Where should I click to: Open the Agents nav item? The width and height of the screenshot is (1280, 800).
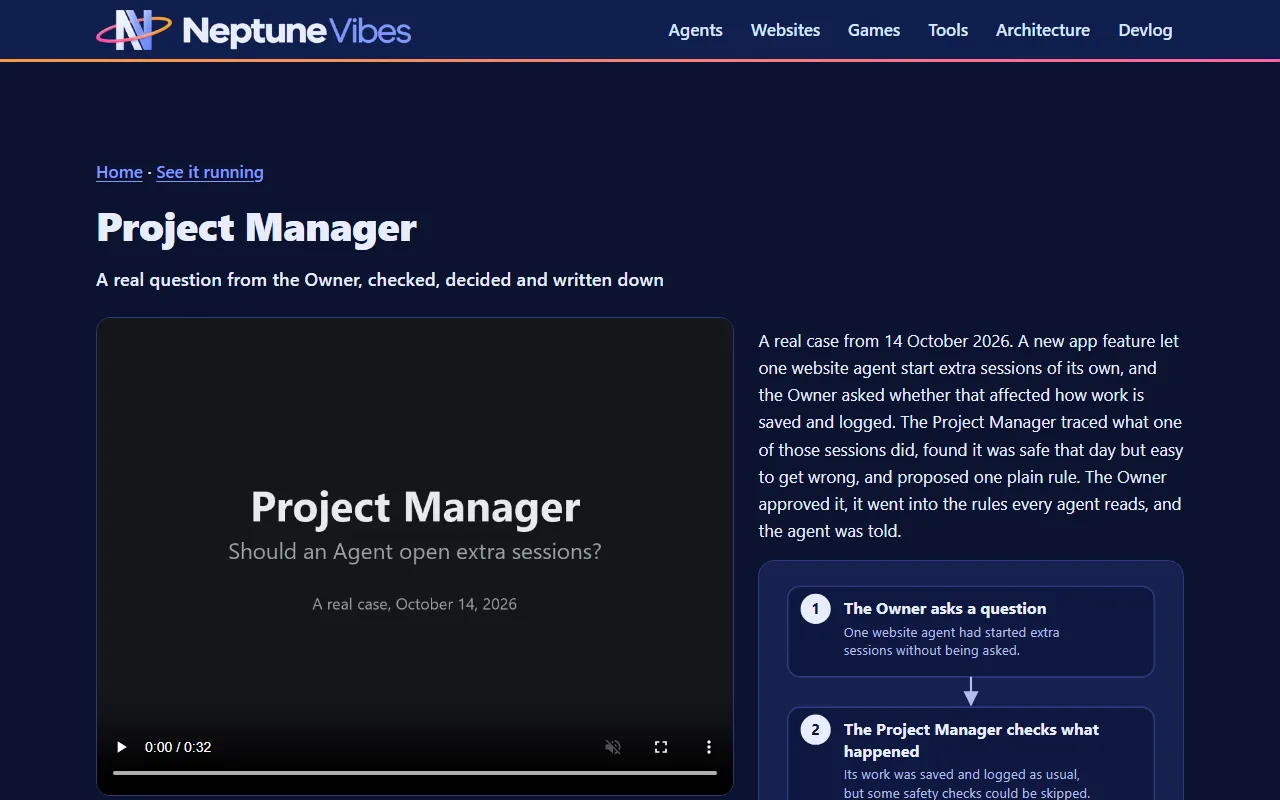695,30
